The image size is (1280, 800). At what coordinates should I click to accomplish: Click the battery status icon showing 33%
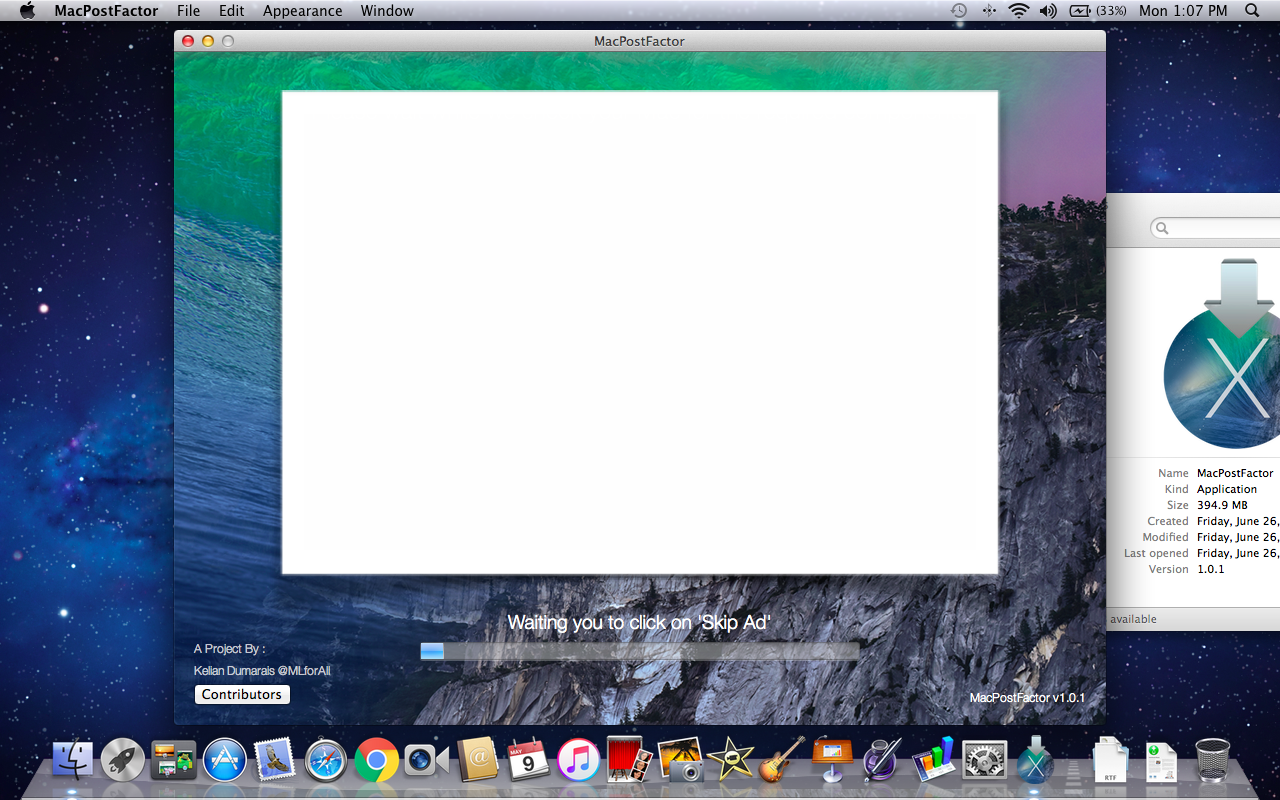point(1097,11)
